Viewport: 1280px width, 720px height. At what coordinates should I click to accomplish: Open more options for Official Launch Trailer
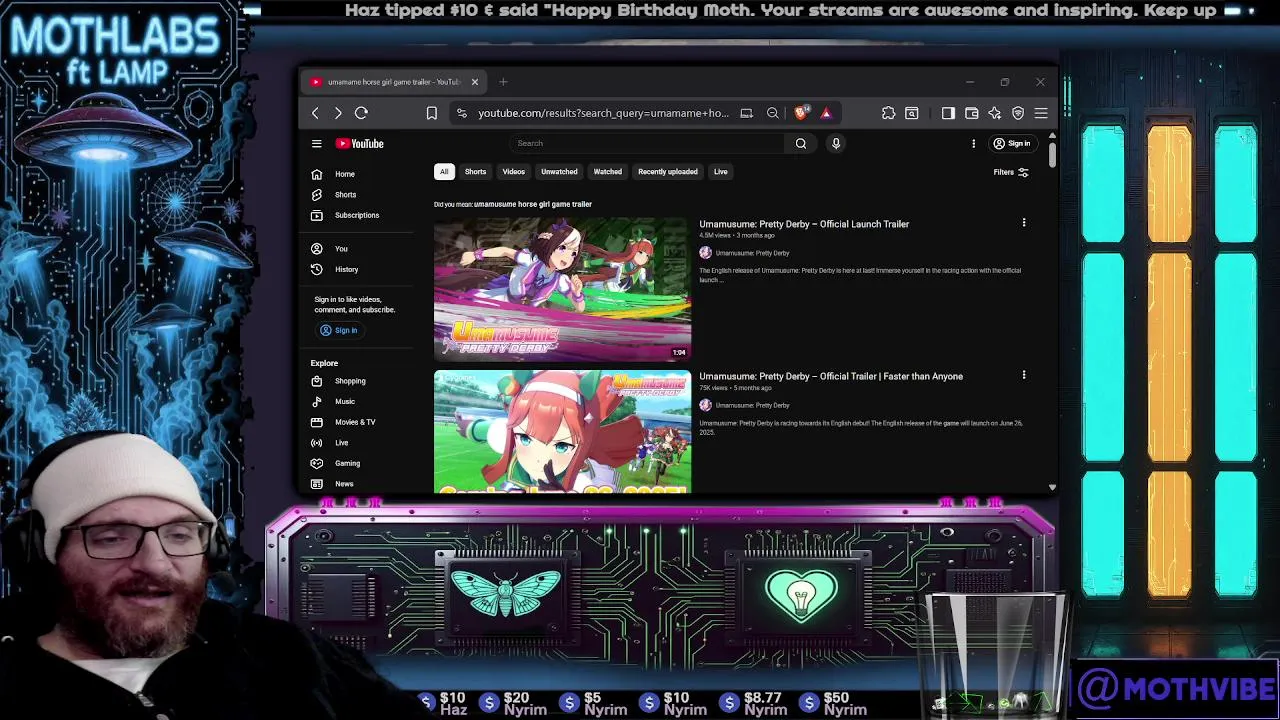[x=1024, y=223]
